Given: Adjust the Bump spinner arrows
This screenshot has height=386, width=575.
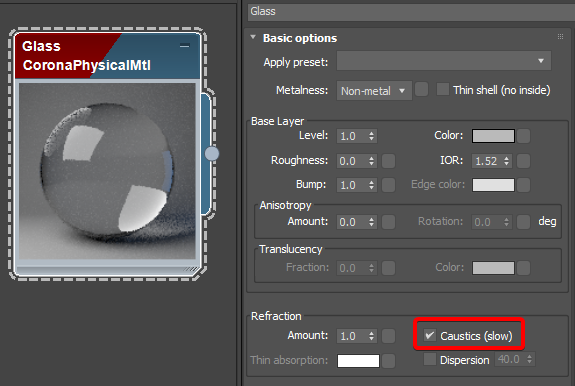Looking at the screenshot, I should tap(371, 185).
